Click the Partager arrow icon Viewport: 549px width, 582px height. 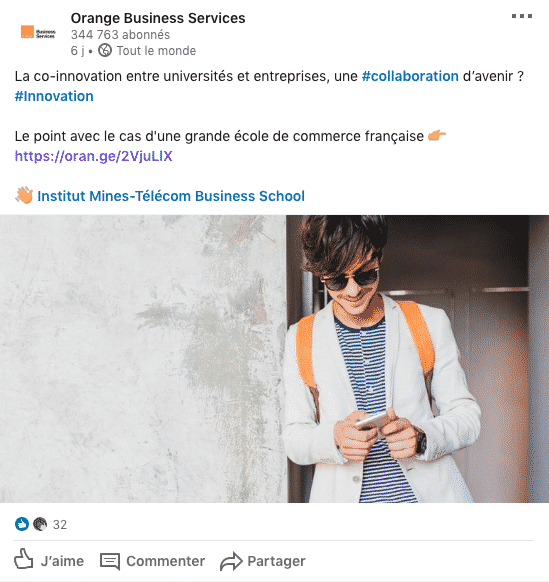[231, 561]
